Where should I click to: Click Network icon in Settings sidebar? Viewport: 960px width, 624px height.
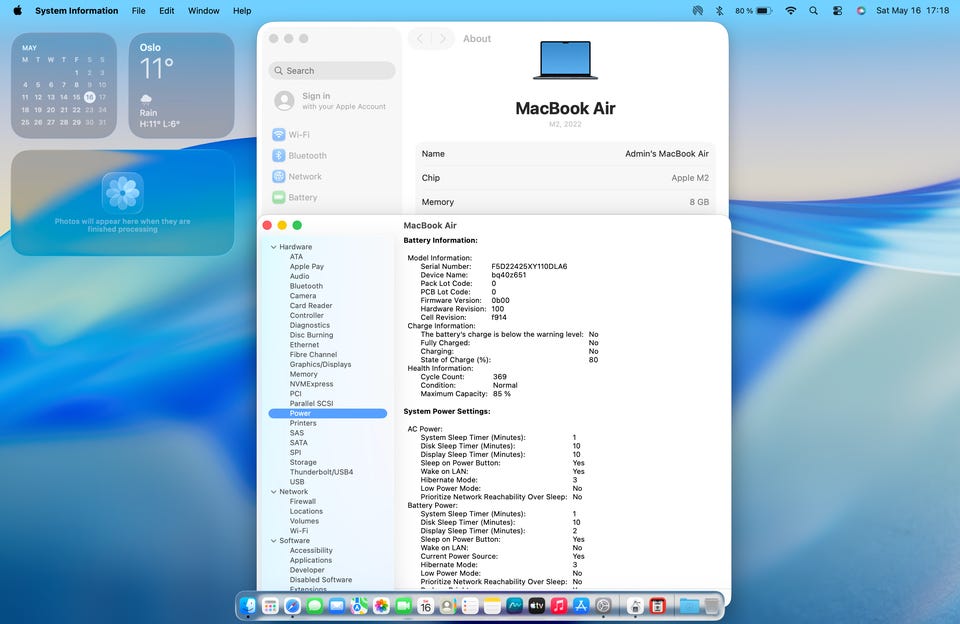point(279,176)
